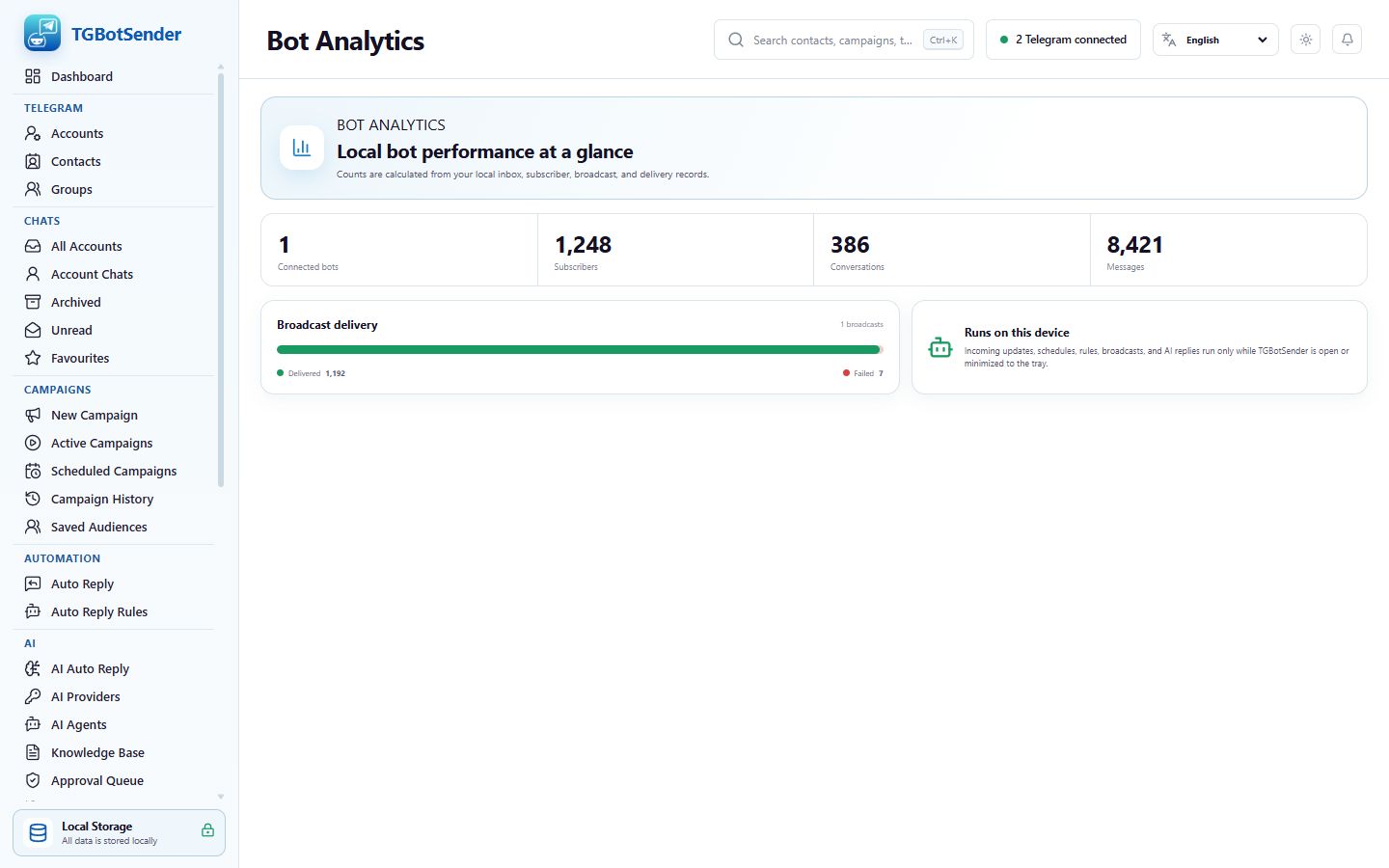Click the CAMPAIGNS section header

point(57,390)
